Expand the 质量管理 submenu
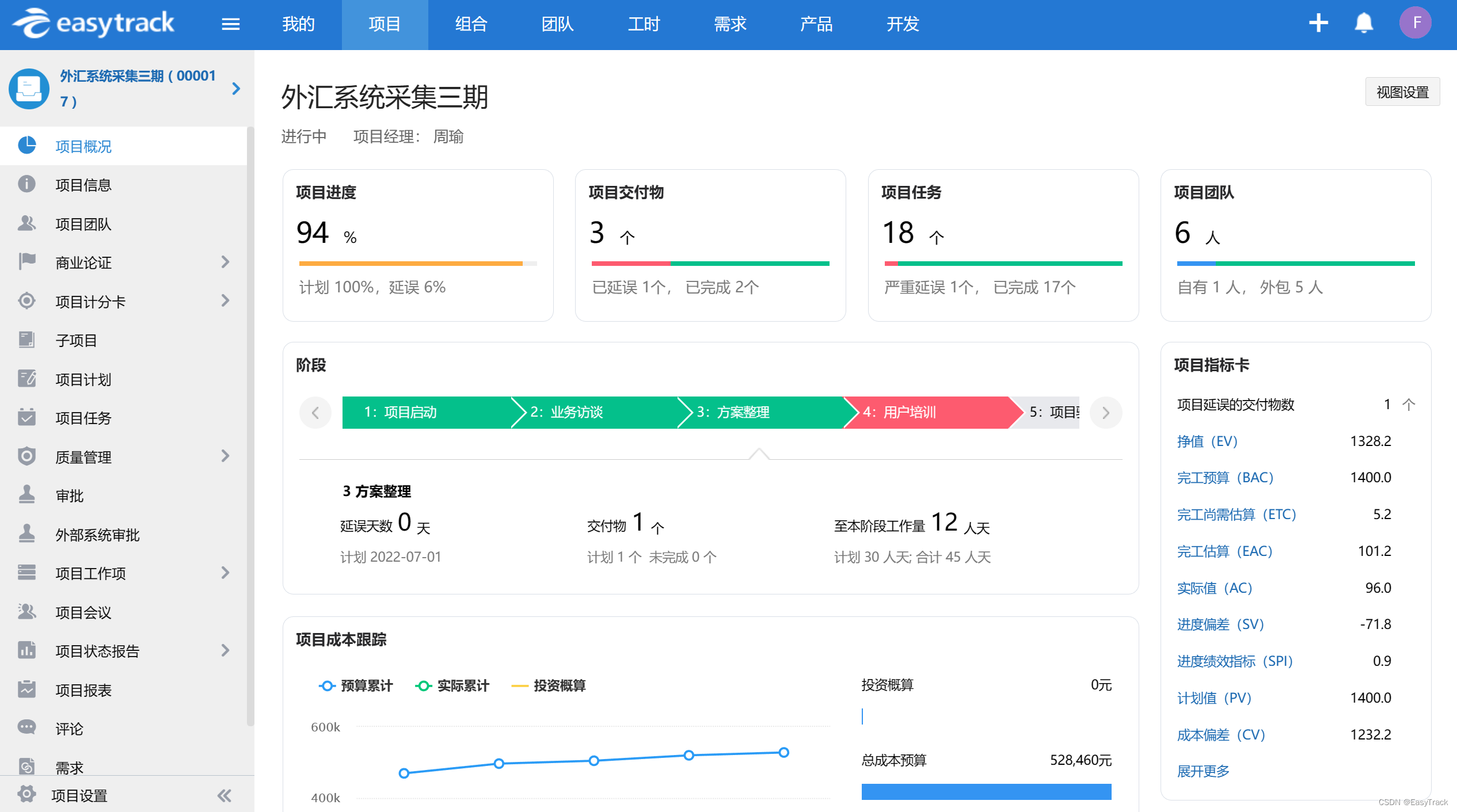This screenshot has width=1457, height=812. click(225, 456)
